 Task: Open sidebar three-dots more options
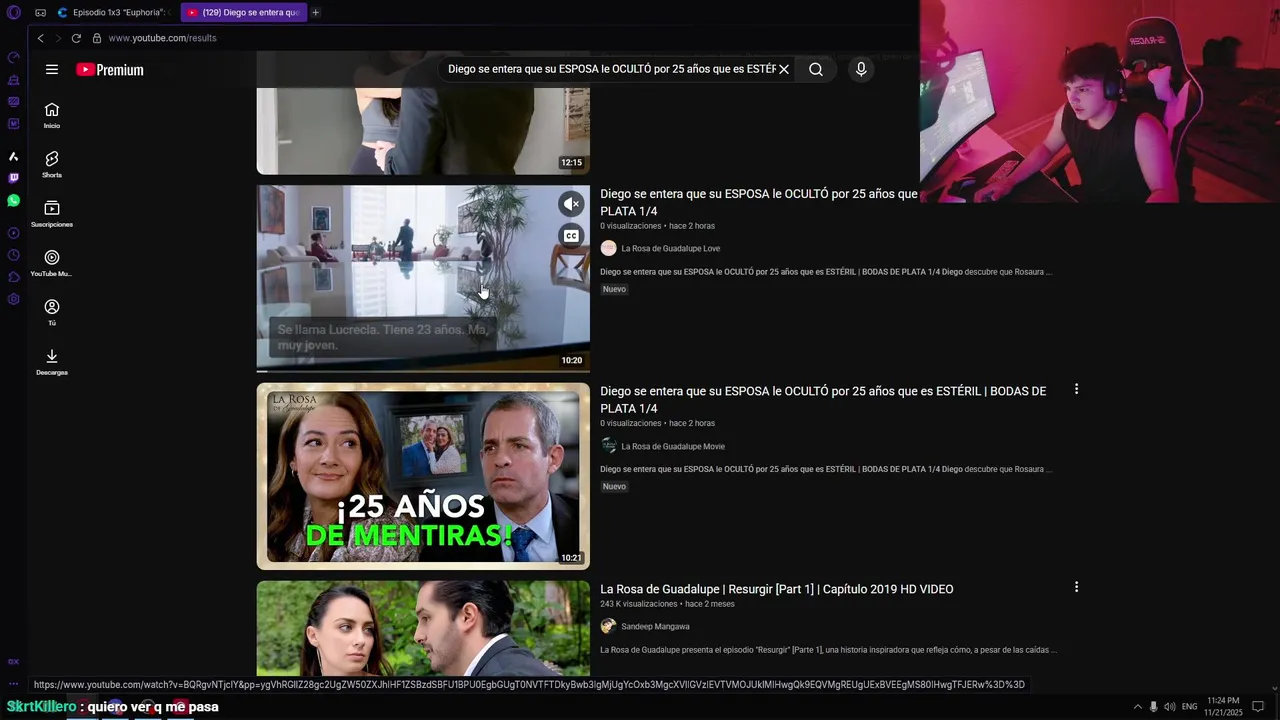[x=13, y=684]
